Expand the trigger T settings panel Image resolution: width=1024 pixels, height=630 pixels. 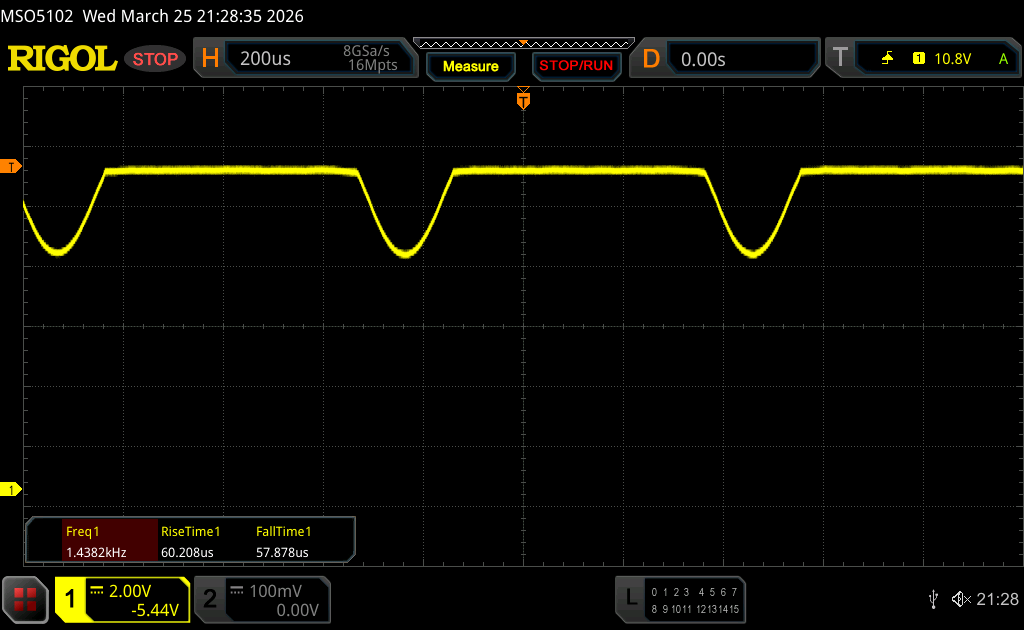[841, 59]
